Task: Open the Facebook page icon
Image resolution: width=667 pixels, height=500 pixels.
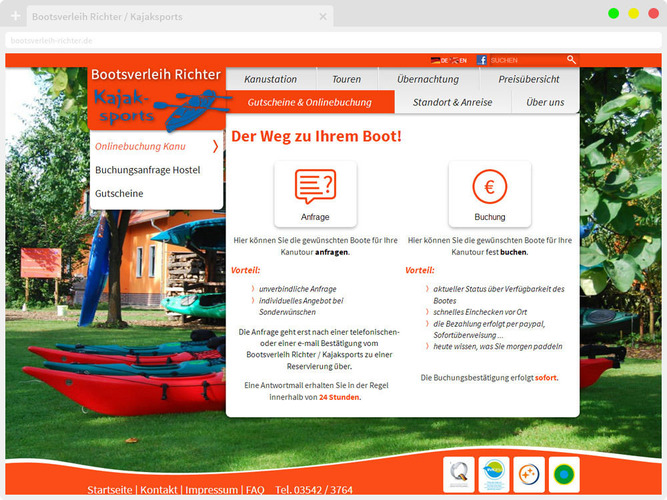Action: 482,60
